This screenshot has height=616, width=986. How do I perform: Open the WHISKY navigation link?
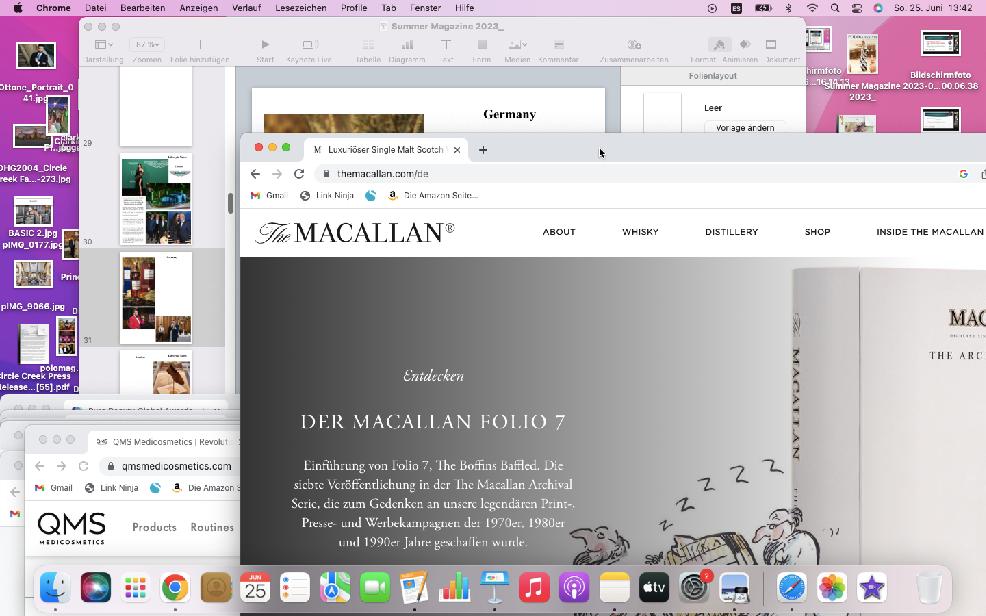click(640, 232)
